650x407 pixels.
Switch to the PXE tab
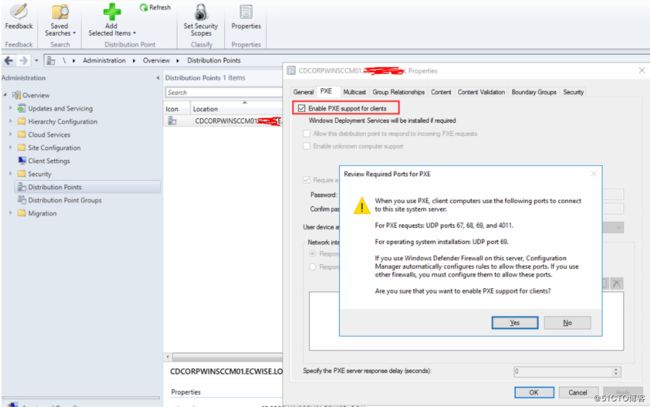[326, 91]
